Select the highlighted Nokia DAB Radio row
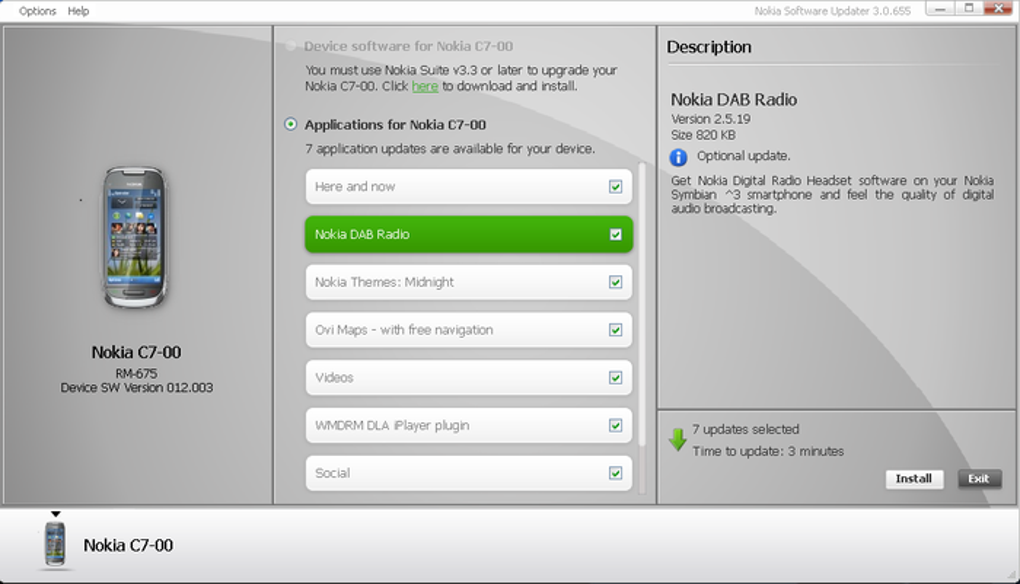The image size is (1020, 584). point(468,234)
